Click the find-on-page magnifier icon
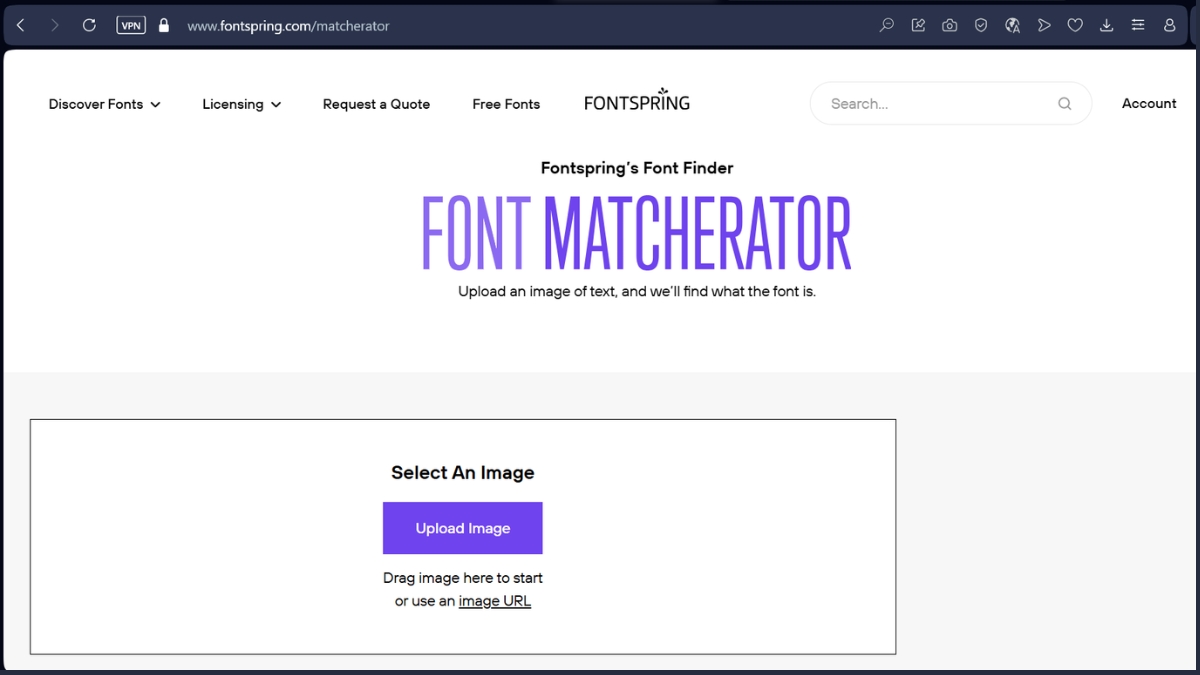The width and height of the screenshot is (1200, 675). point(886,24)
